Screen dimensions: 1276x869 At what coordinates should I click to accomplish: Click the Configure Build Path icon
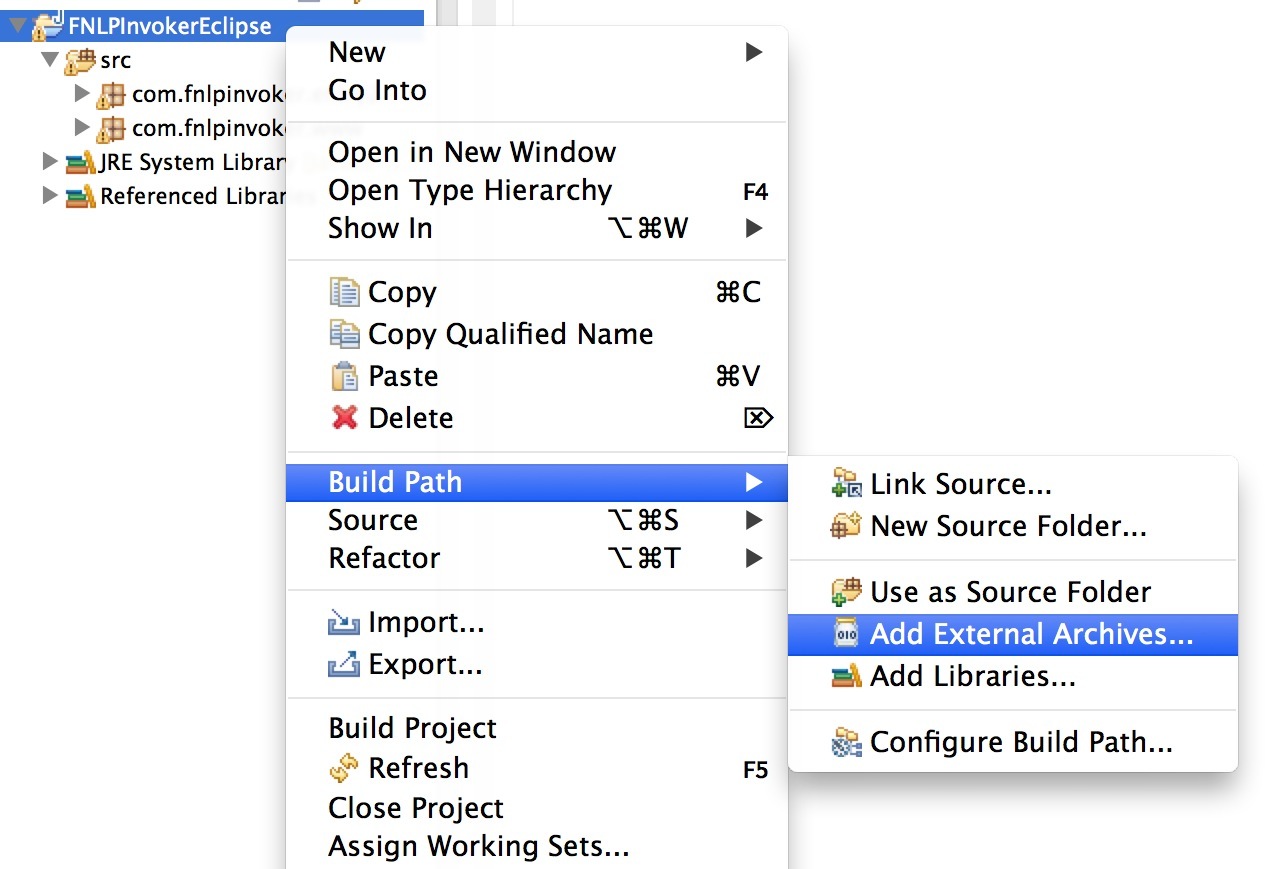tap(846, 742)
